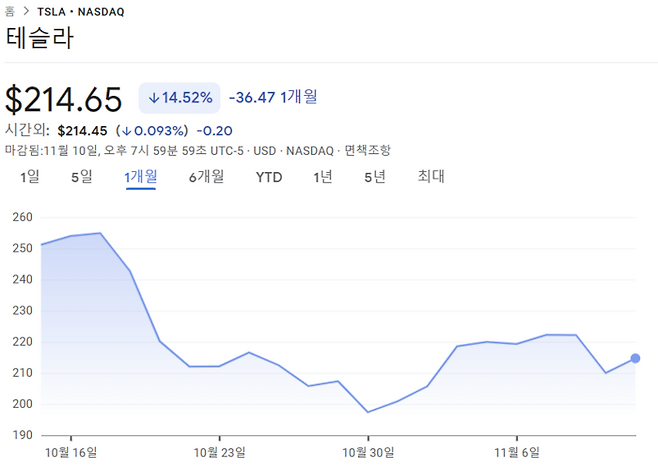
Task: Select the 1일 time range tab
Action: [30, 177]
